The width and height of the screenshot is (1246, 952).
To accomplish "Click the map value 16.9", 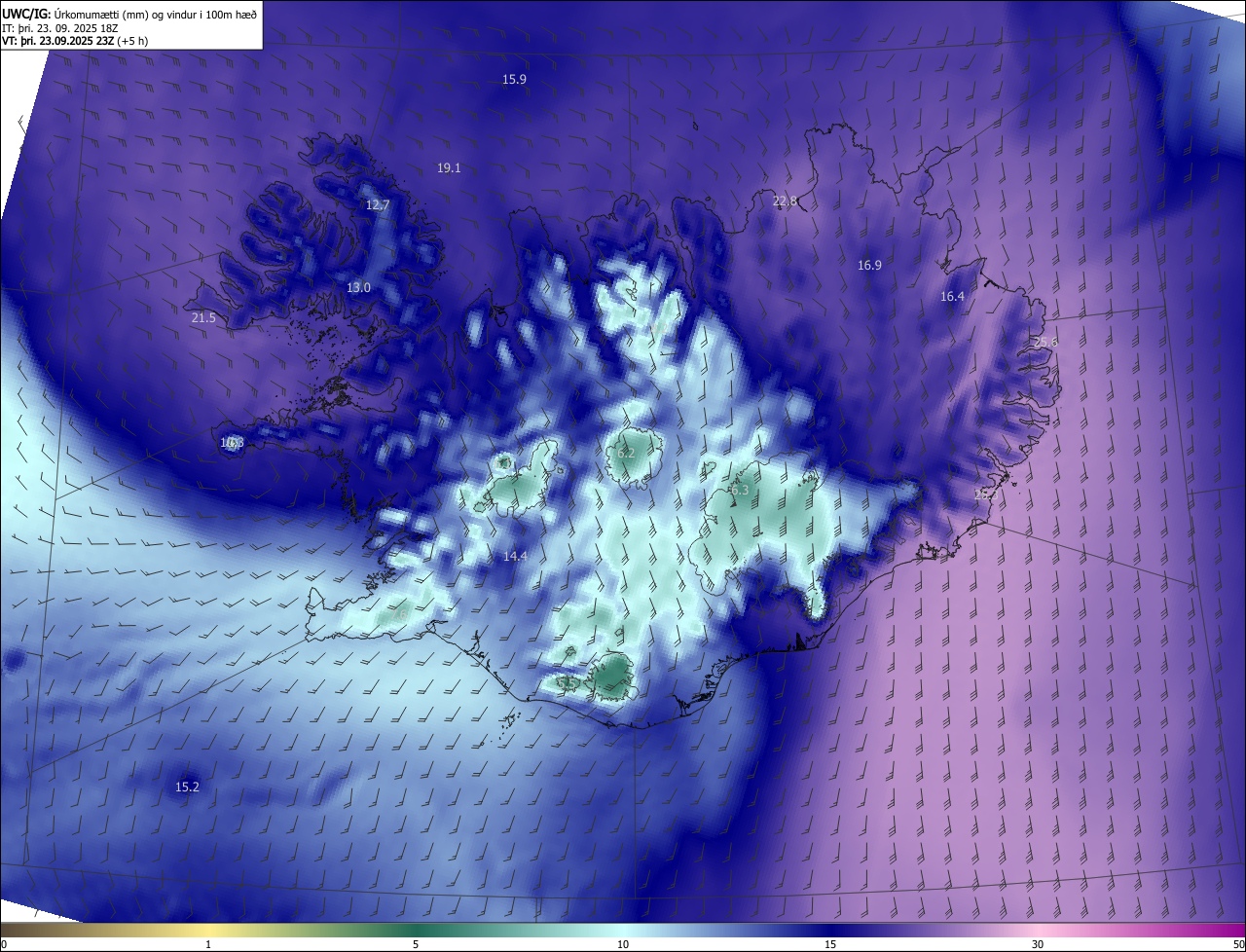I will pos(869,266).
